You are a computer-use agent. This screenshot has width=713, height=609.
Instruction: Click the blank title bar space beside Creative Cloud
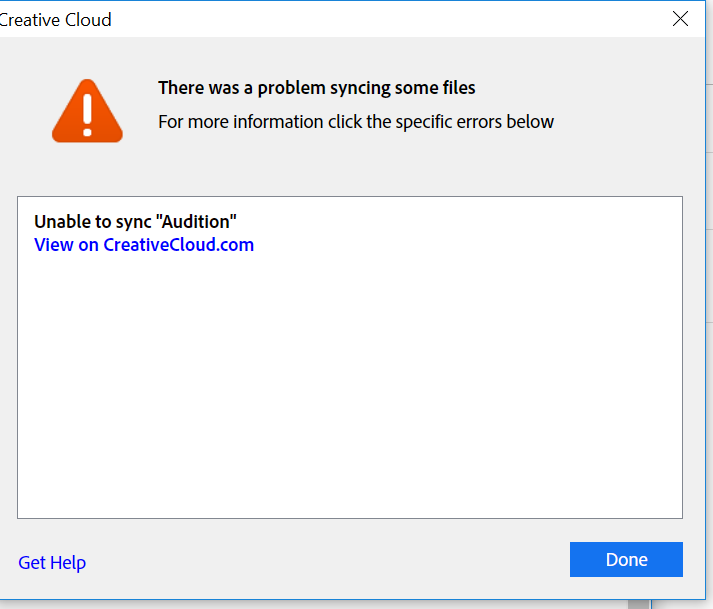[391, 19]
